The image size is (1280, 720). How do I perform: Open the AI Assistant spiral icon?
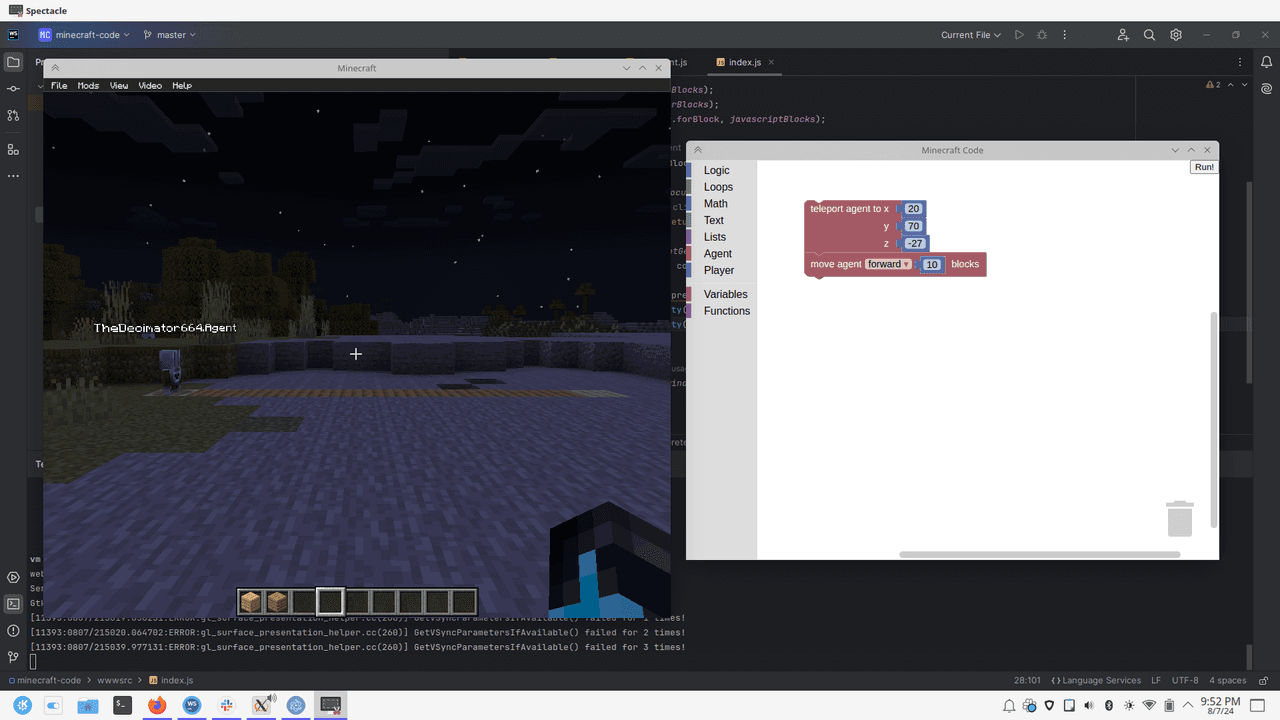(x=1266, y=89)
